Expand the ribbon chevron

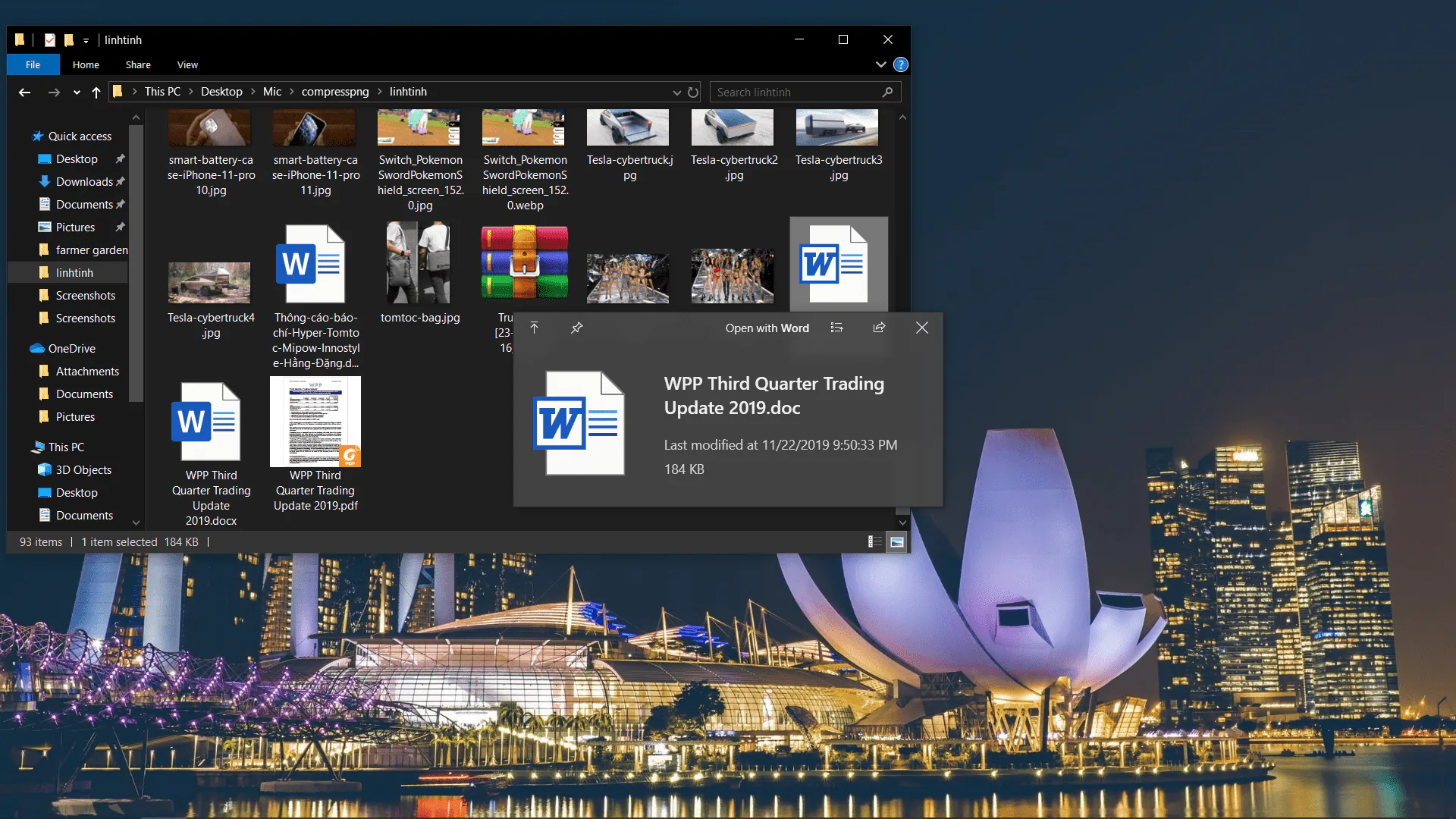[881, 64]
